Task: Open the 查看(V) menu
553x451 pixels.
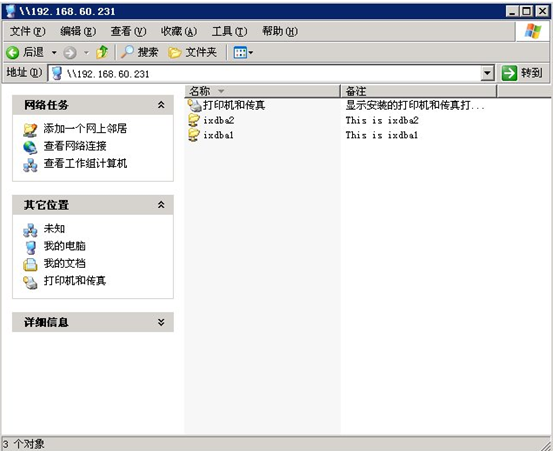Action: (128, 31)
